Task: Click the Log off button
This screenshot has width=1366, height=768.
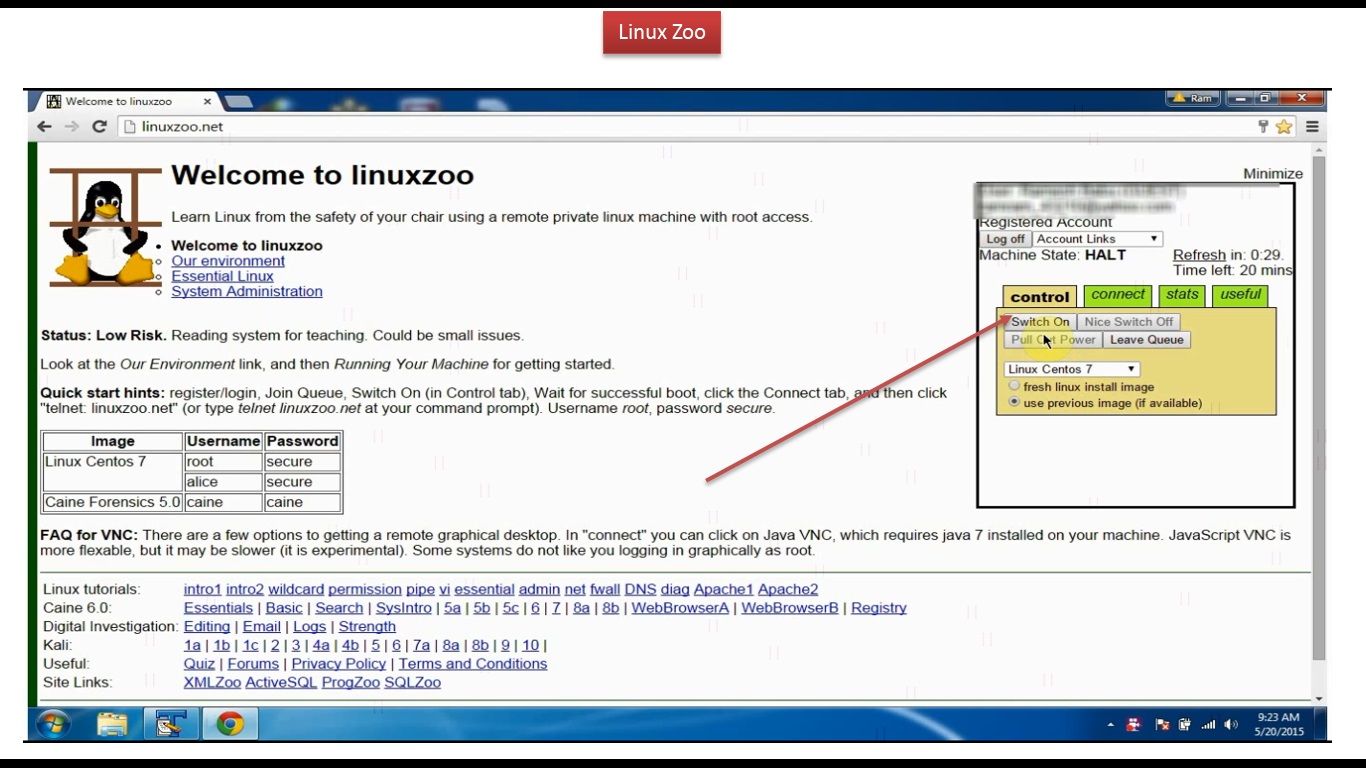Action: (x=1005, y=239)
